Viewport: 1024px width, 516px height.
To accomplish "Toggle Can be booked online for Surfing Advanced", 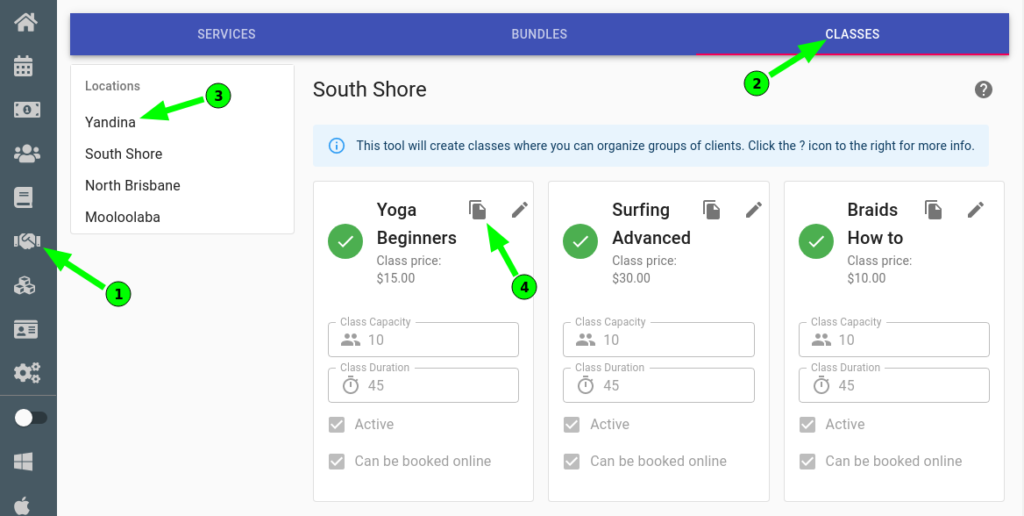I will [x=571, y=462].
